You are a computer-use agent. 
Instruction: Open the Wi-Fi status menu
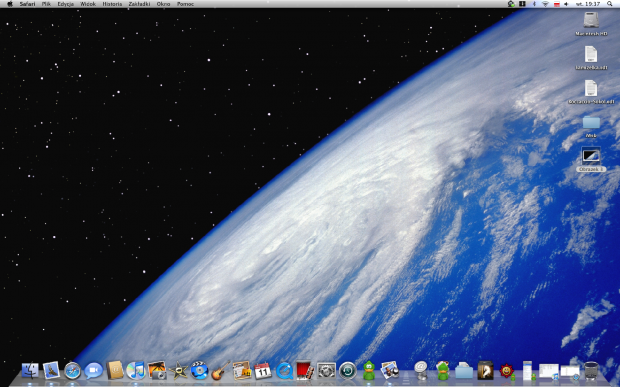click(545, 4)
